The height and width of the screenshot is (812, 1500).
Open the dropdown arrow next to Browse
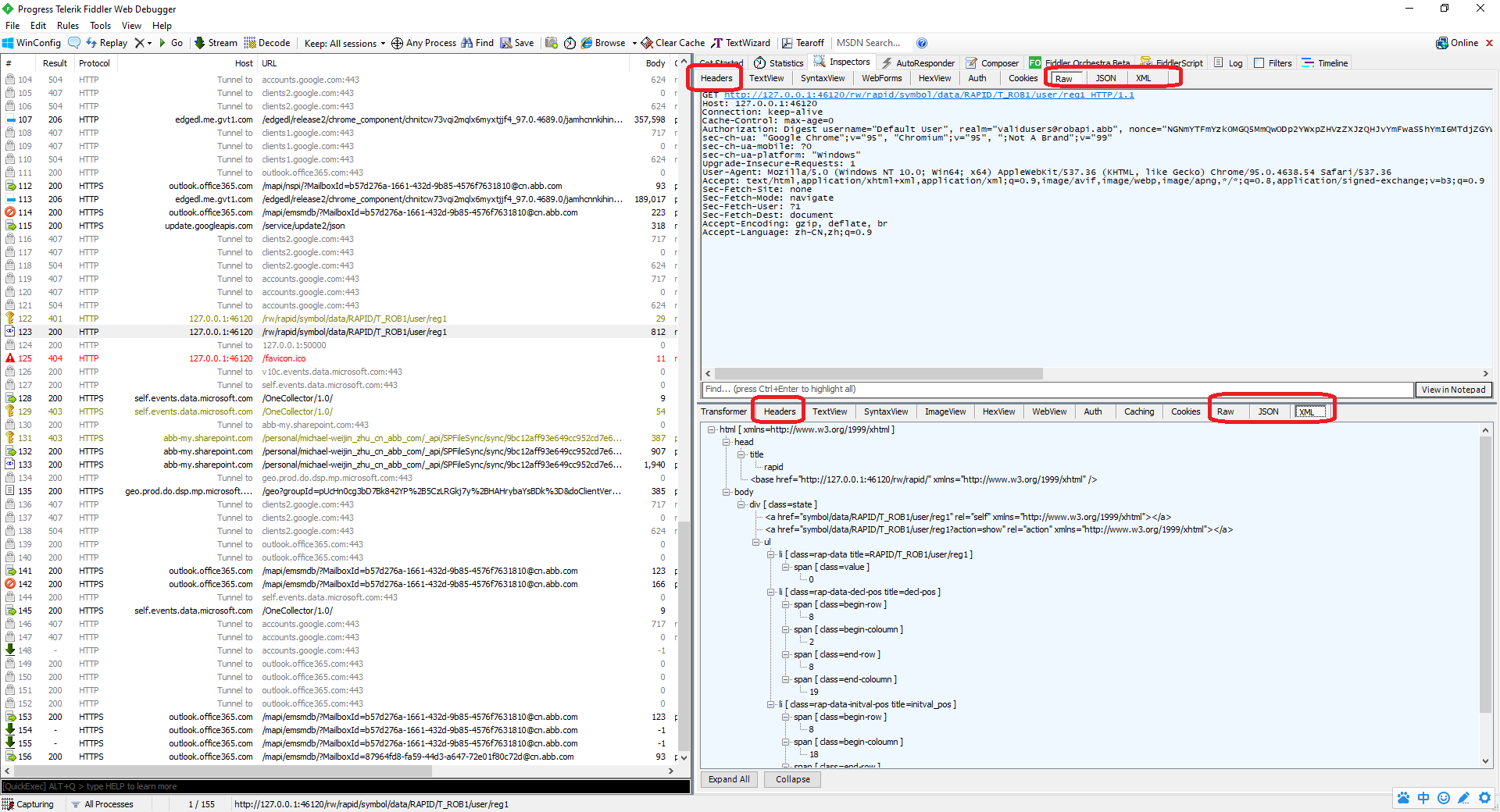(x=634, y=43)
